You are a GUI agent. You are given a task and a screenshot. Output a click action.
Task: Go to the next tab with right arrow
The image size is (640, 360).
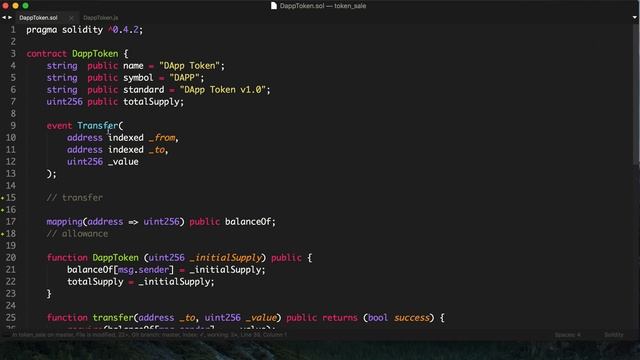tap(10, 18)
